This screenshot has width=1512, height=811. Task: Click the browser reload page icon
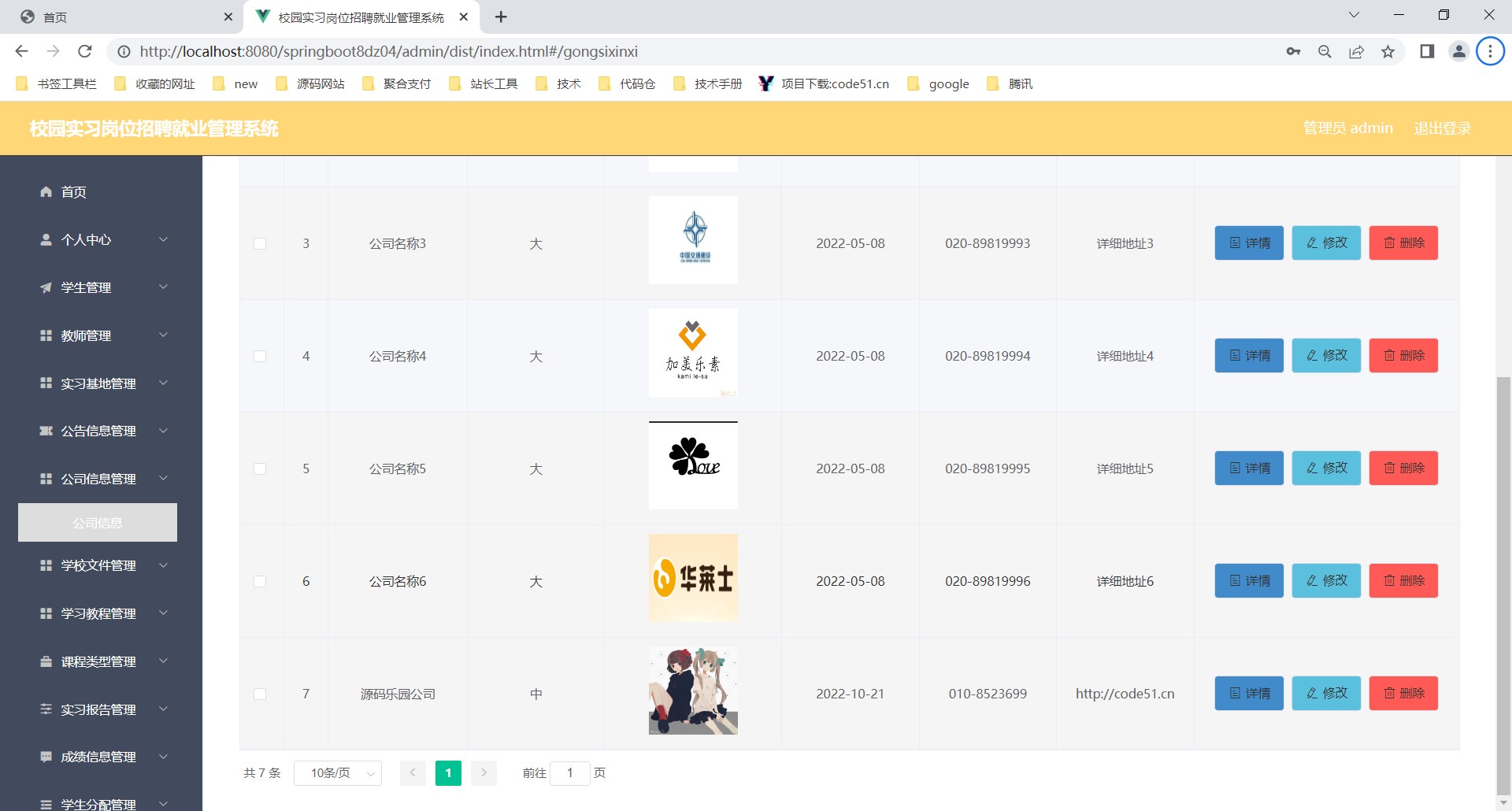click(85, 51)
